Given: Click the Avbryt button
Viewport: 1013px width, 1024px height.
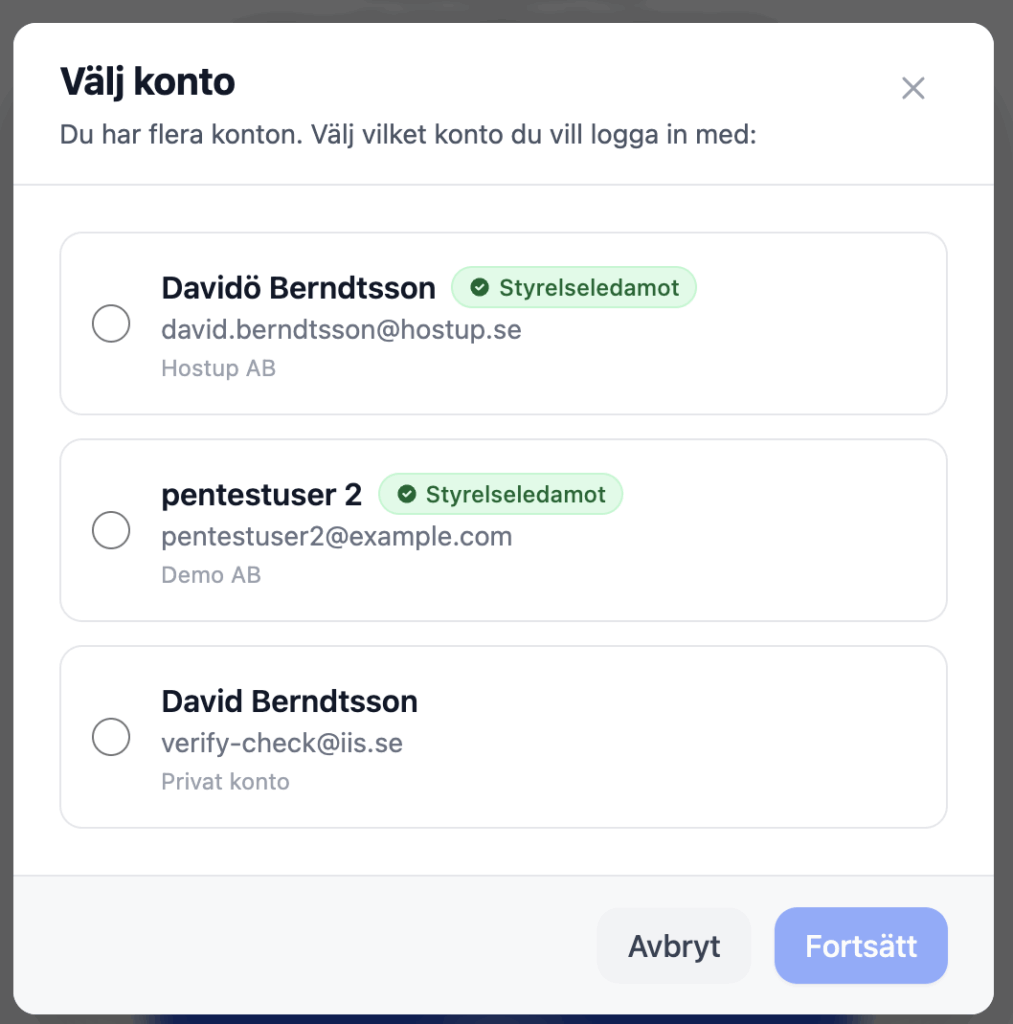Looking at the screenshot, I should pos(673,946).
